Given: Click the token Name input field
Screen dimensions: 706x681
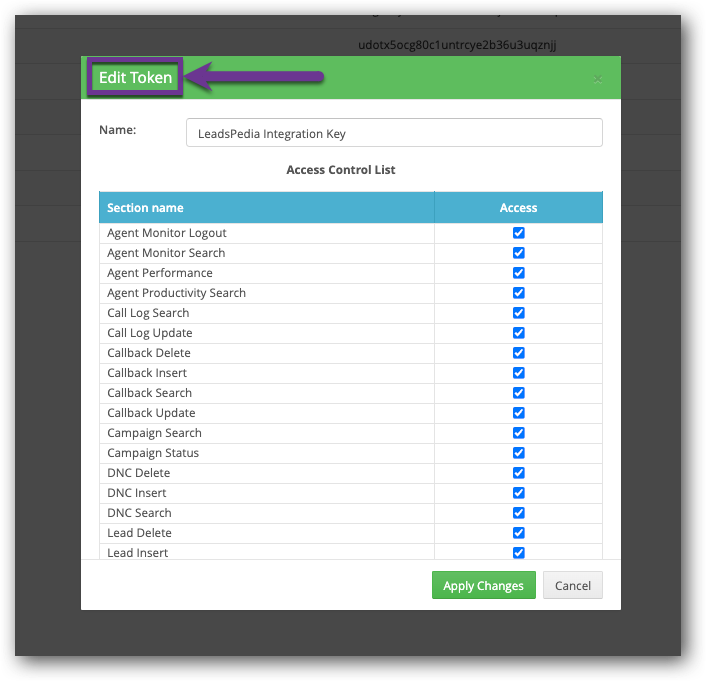Looking at the screenshot, I should click(394, 133).
